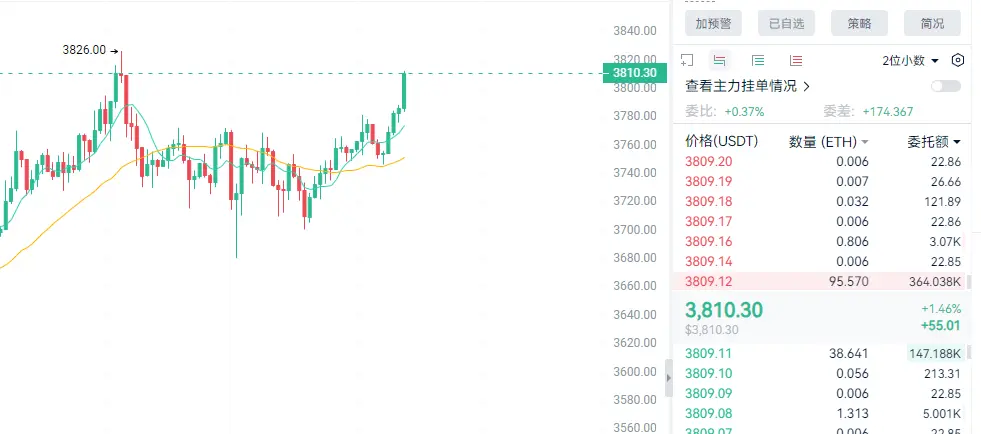This screenshot has width=981, height=434.
Task: Click the panel collapse arrow beside the chart
Action: point(669,377)
